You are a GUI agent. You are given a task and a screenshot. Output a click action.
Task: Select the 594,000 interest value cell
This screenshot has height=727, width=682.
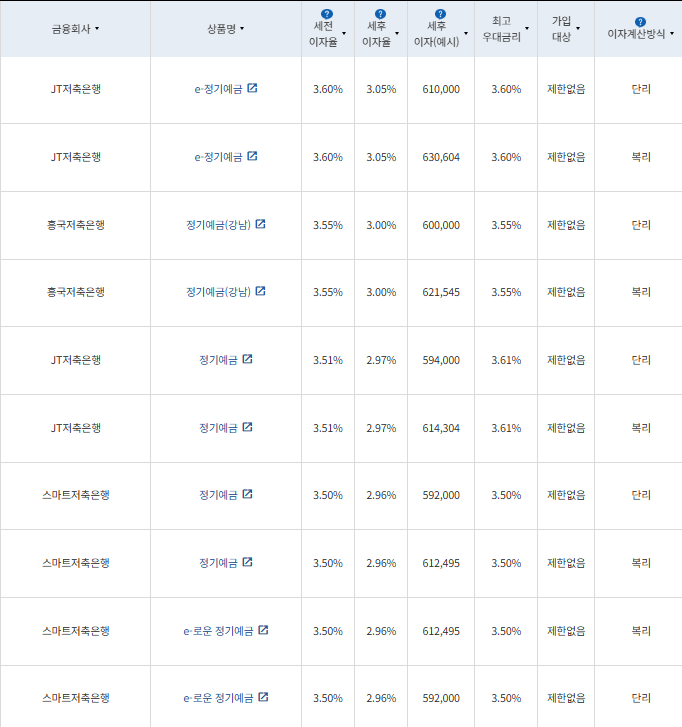point(441,360)
